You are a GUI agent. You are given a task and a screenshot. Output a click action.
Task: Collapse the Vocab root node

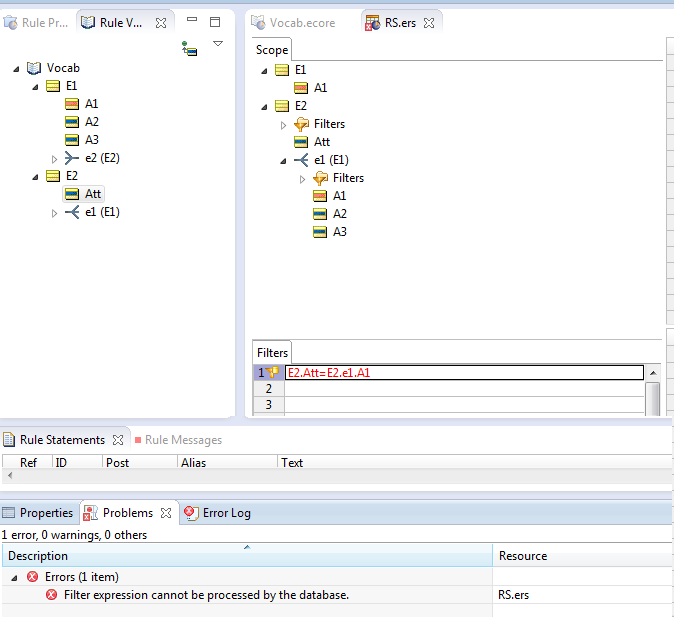click(x=16, y=69)
